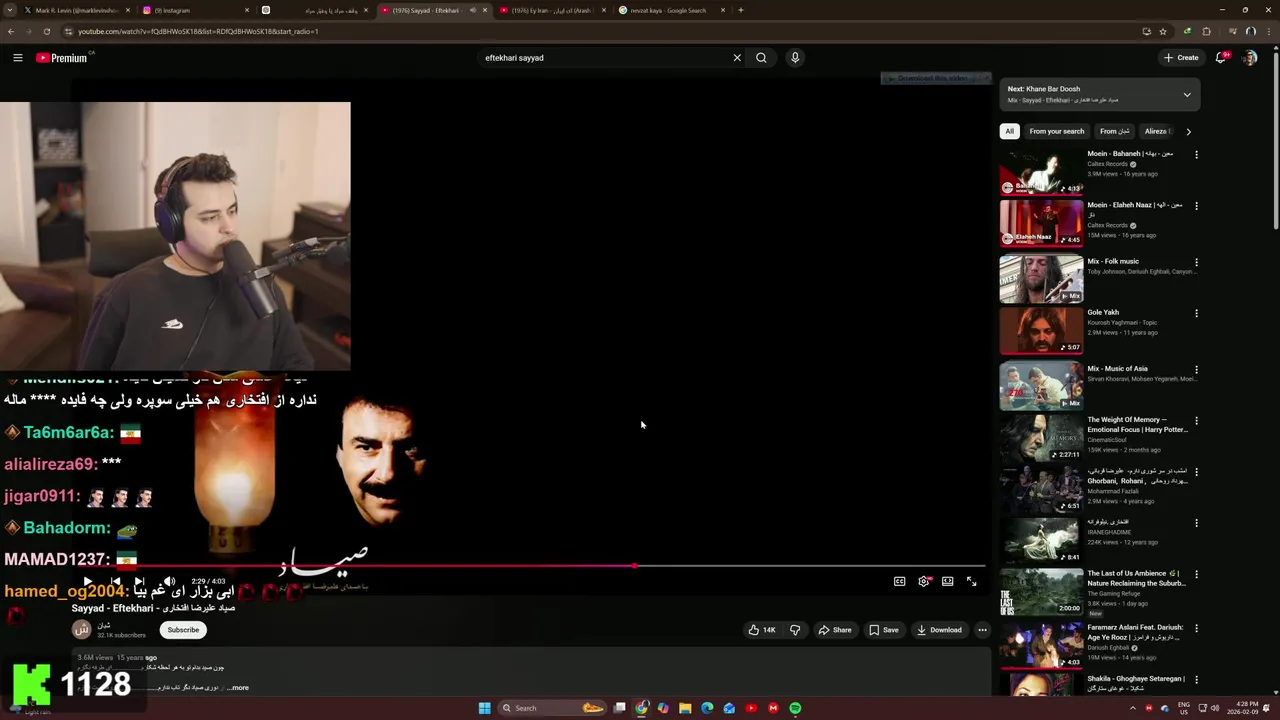Go to YouTube Premium home logo
1280x720 pixels.
tap(62, 58)
